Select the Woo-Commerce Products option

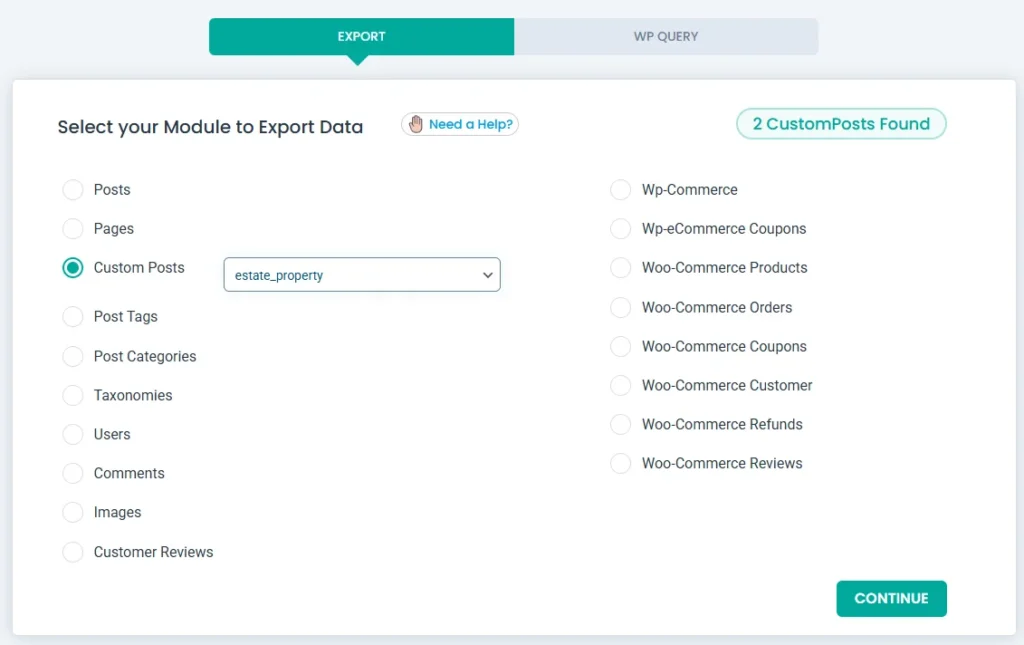[621, 268]
